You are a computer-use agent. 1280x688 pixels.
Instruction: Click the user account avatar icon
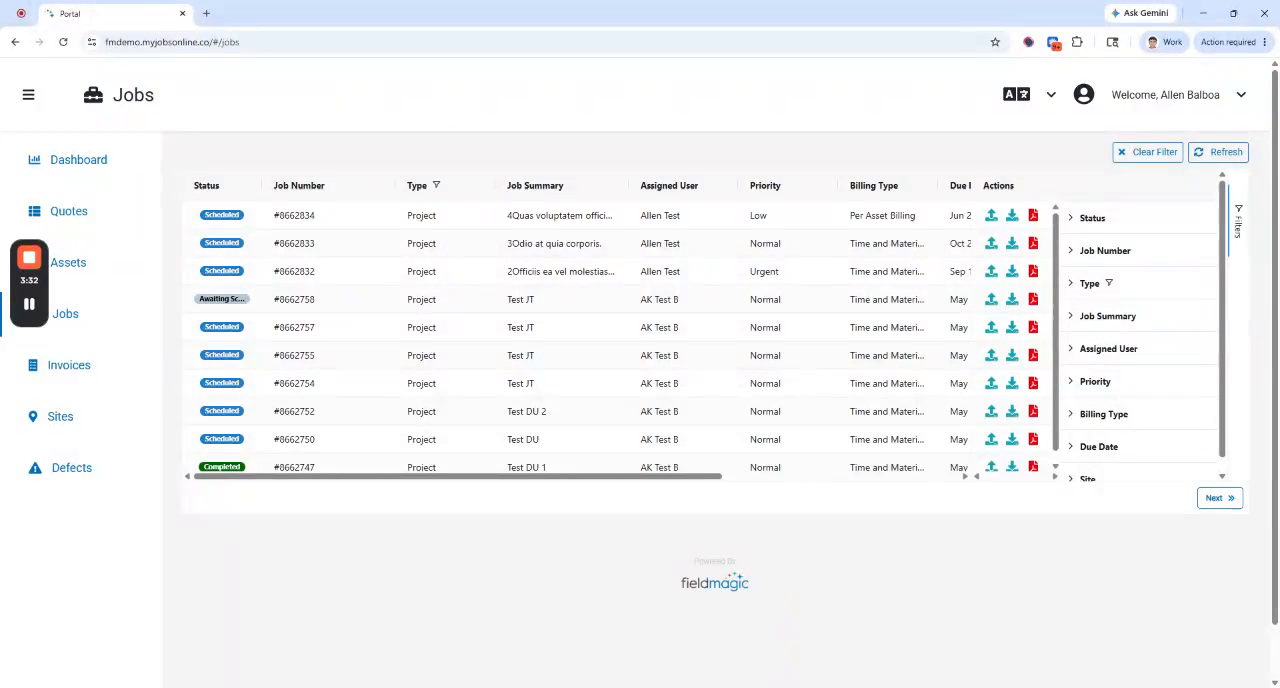pos(1084,95)
